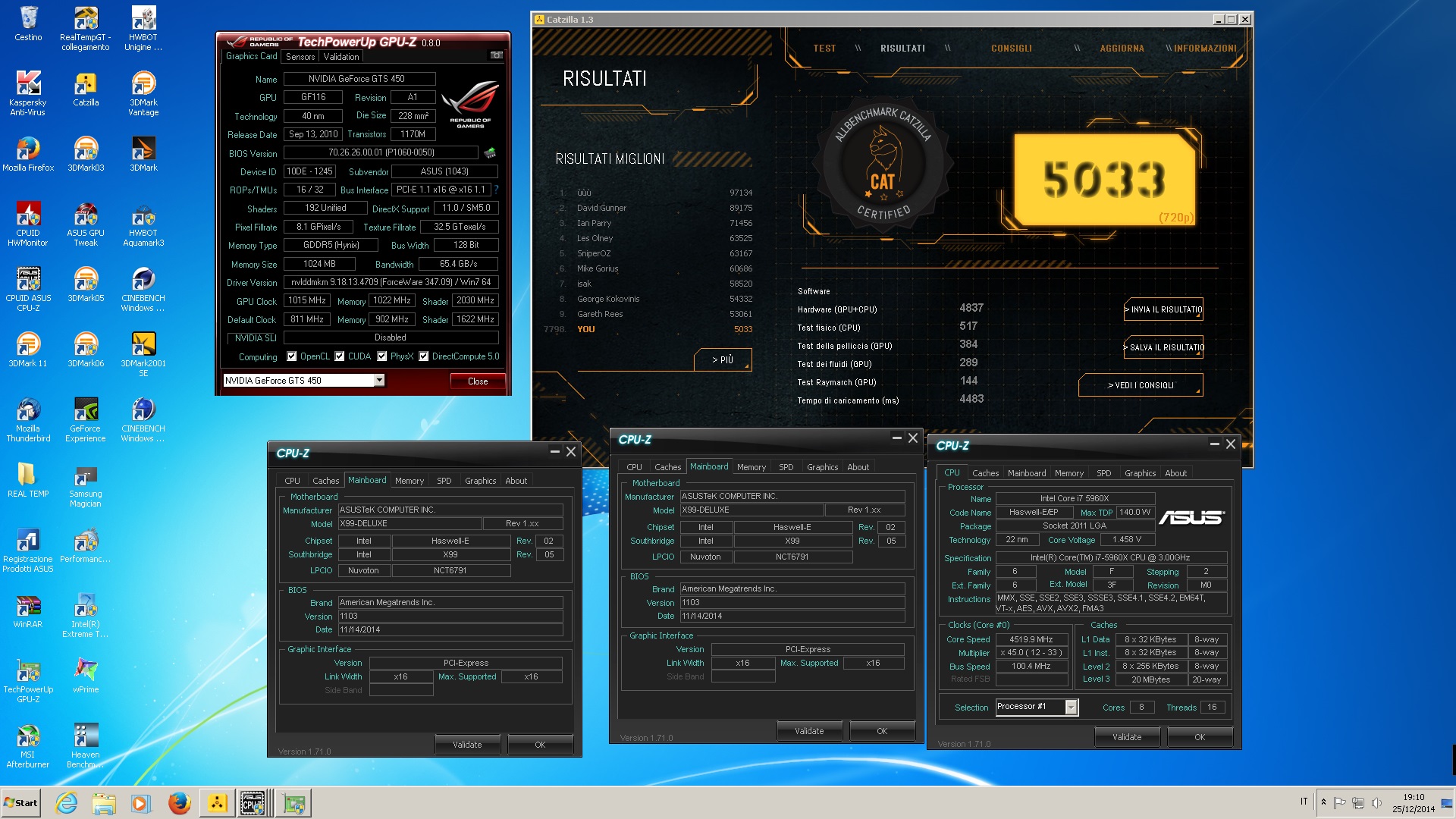Image resolution: width=1456 pixels, height=819 pixels.
Task: Toggle OpenCL checkbox in GPU-Z
Action: (291, 356)
